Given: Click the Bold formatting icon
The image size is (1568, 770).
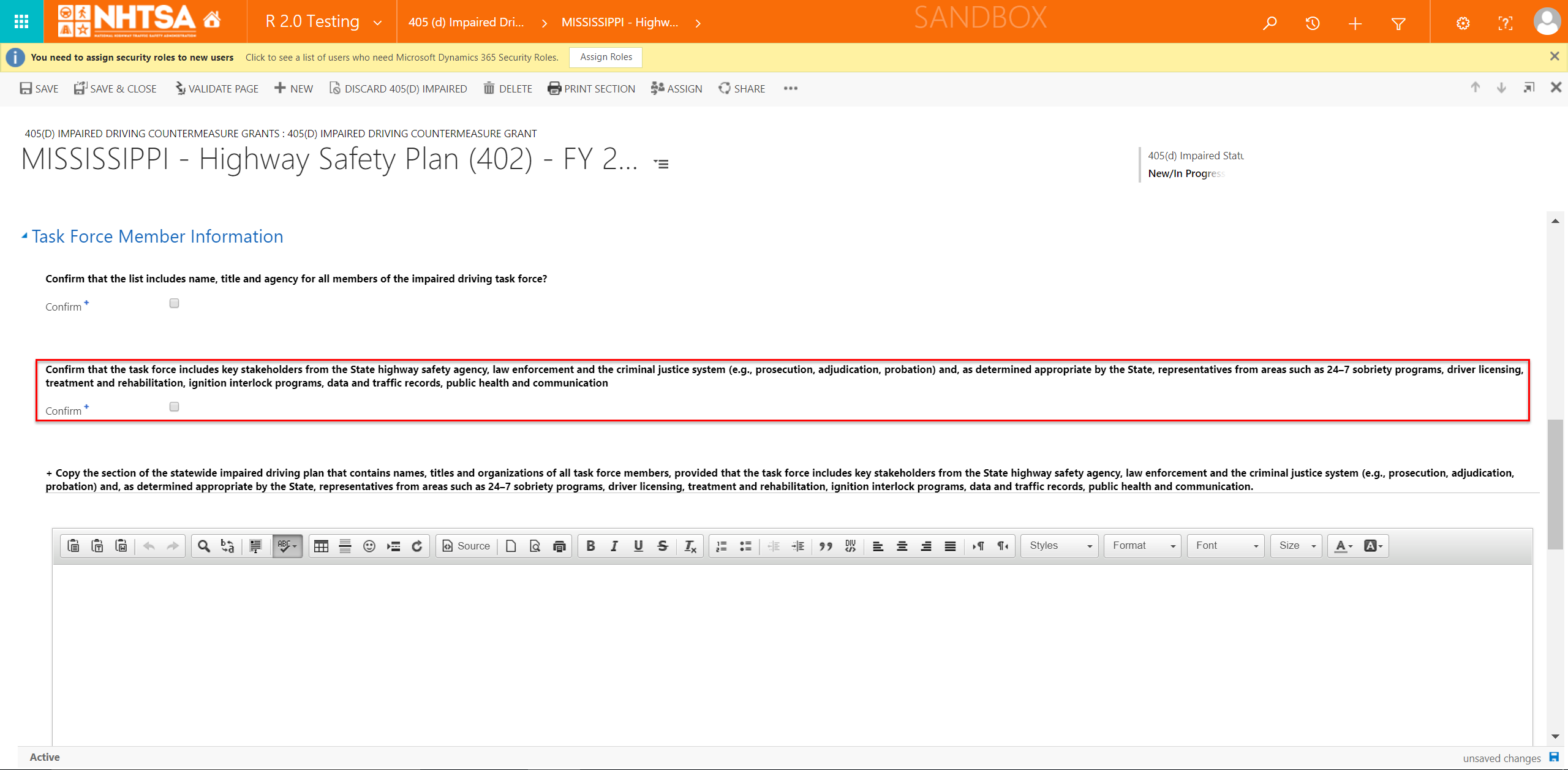Looking at the screenshot, I should tap(590, 546).
